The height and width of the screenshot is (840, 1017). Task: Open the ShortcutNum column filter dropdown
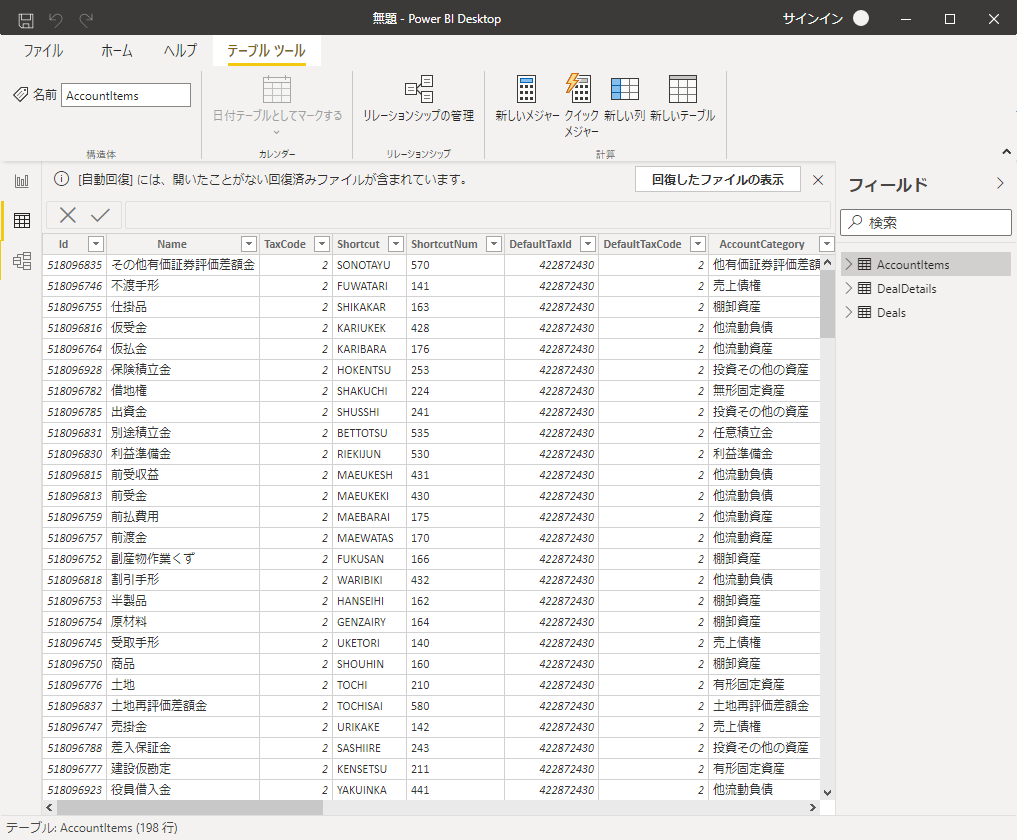pyautogui.click(x=494, y=244)
